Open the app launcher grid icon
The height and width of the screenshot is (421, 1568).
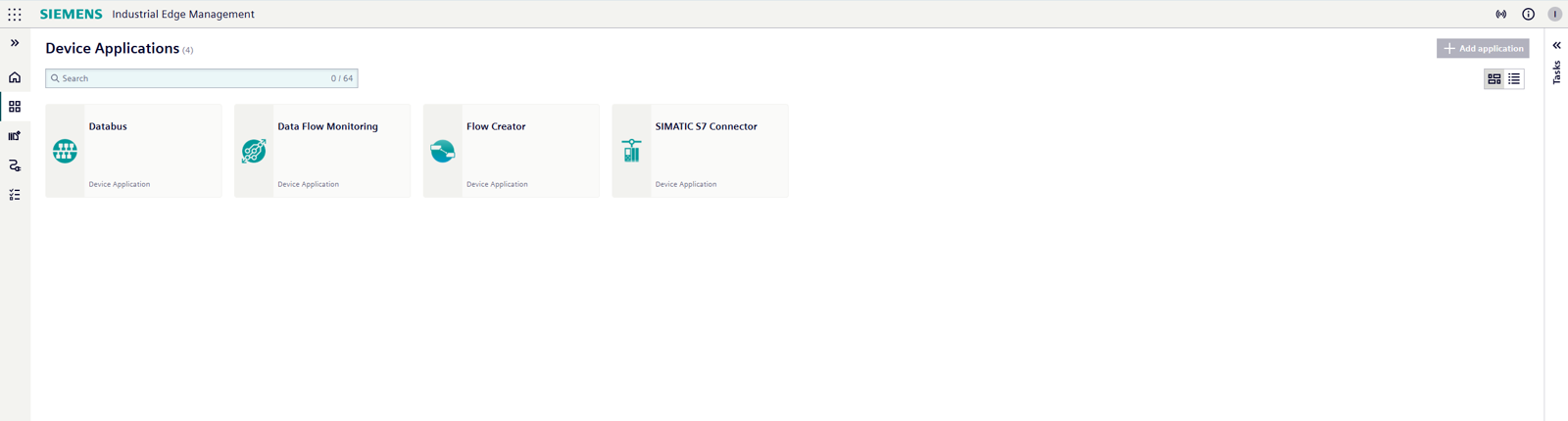[x=15, y=15]
